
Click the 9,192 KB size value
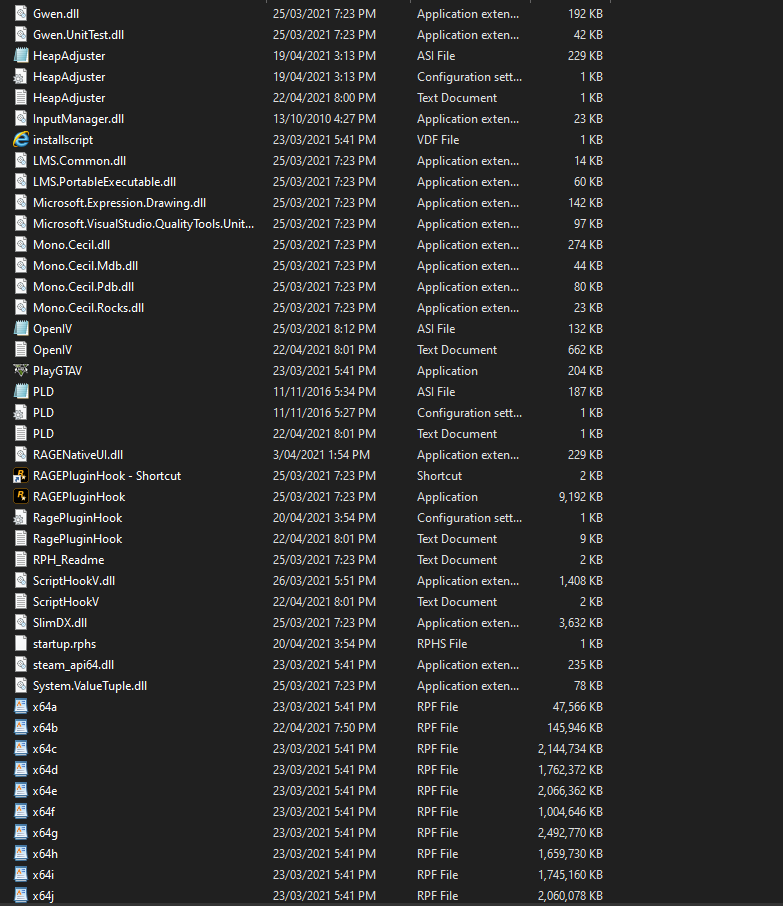coord(581,497)
